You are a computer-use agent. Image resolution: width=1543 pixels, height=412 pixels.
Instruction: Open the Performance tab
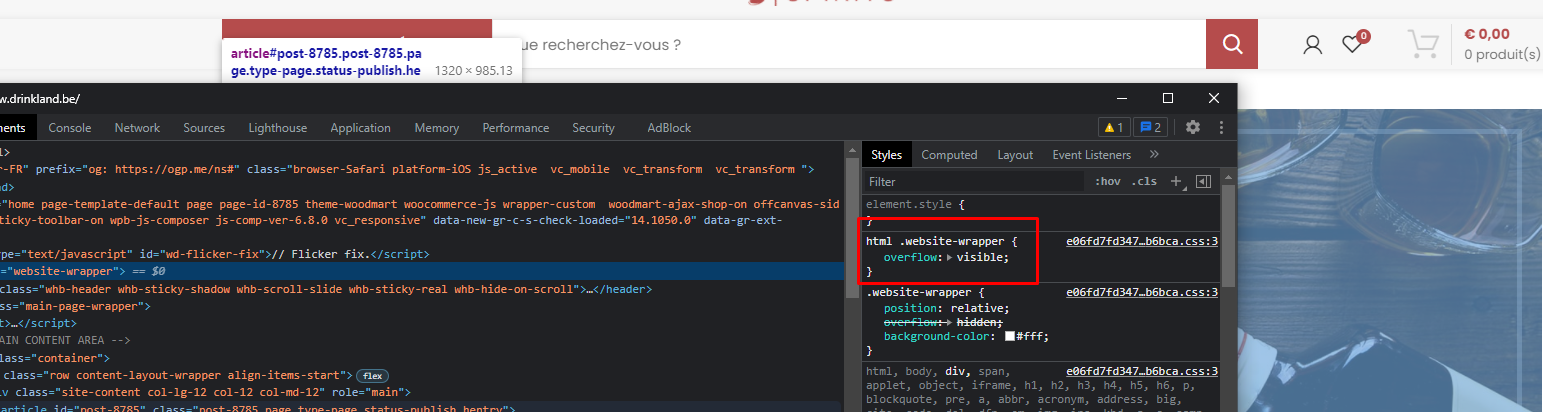[x=516, y=127]
